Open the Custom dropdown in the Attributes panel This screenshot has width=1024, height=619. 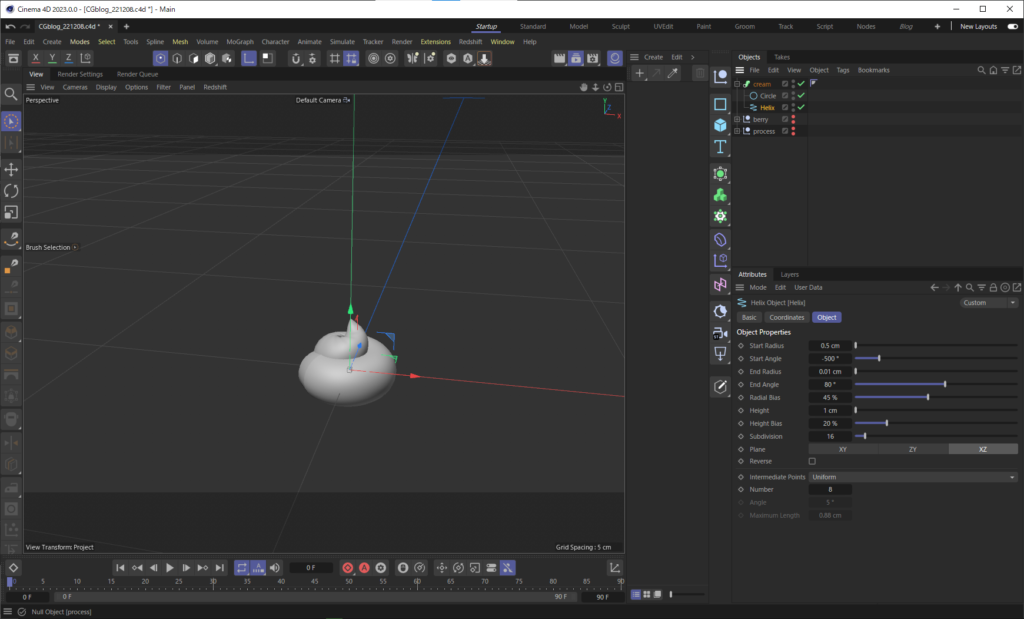pyautogui.click(x=987, y=302)
